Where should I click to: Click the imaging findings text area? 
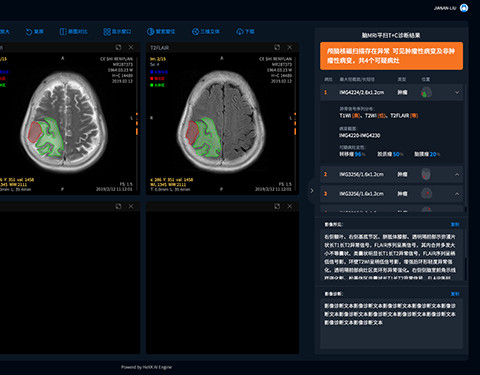(391, 255)
